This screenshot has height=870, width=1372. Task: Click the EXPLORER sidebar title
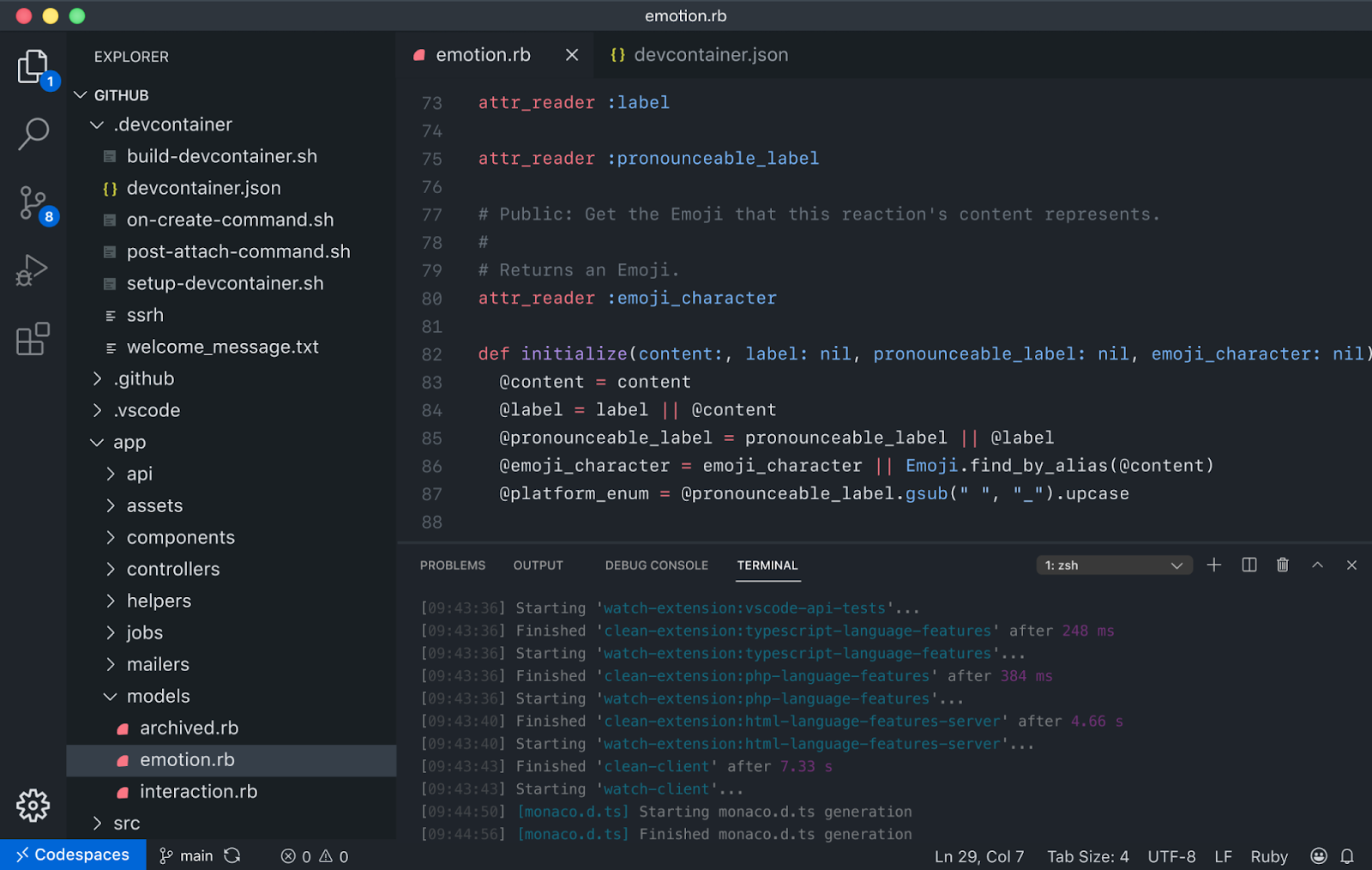(x=131, y=57)
